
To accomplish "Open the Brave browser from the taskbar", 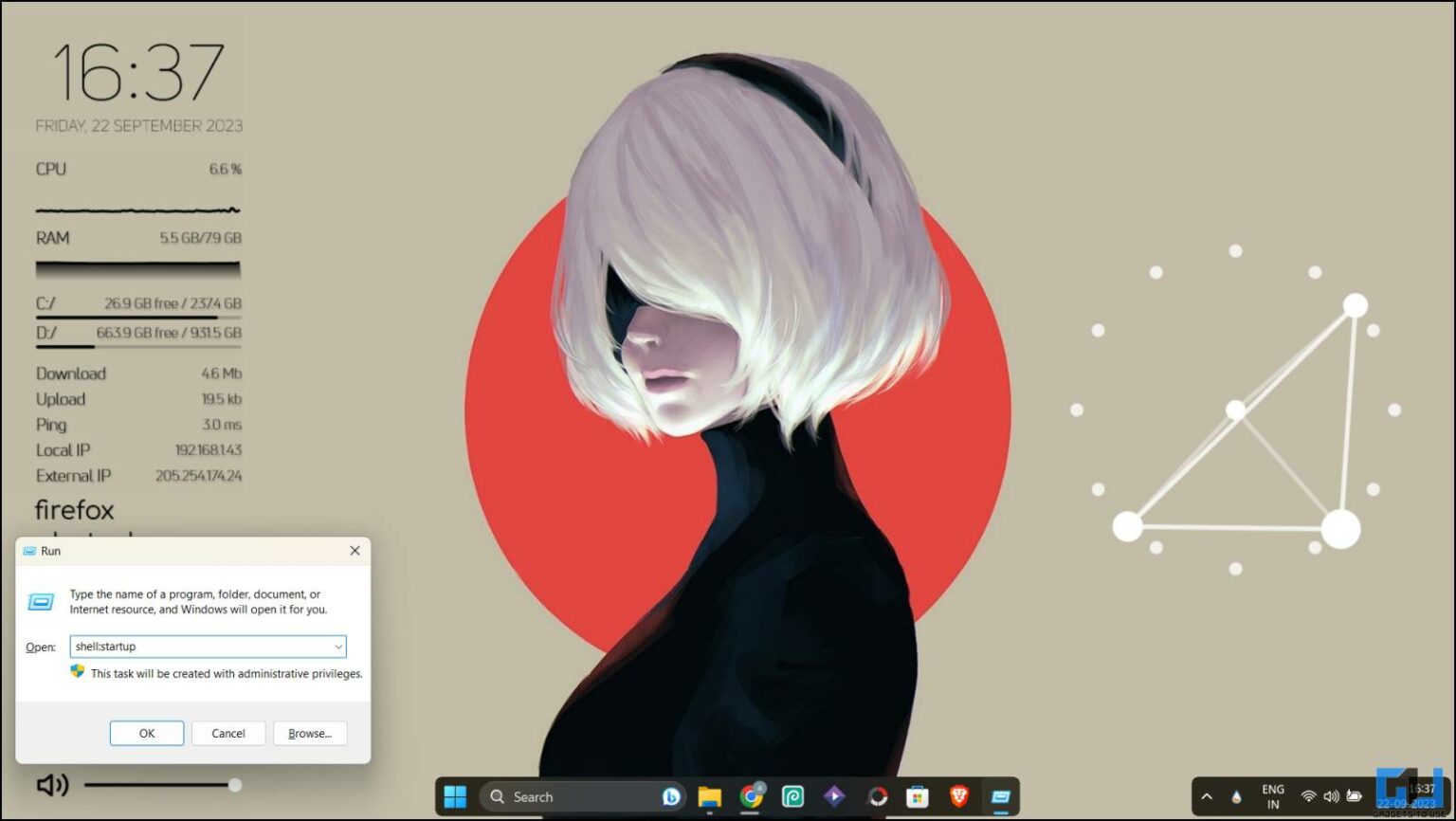I will (x=960, y=796).
